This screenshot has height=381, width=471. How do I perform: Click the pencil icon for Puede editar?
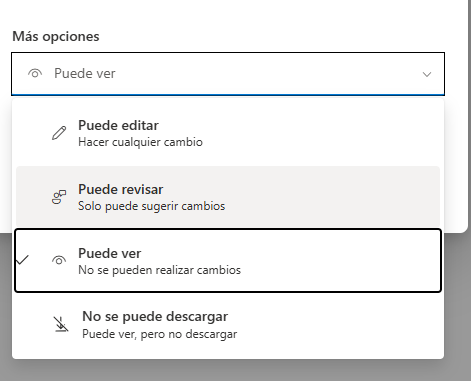tap(59, 133)
